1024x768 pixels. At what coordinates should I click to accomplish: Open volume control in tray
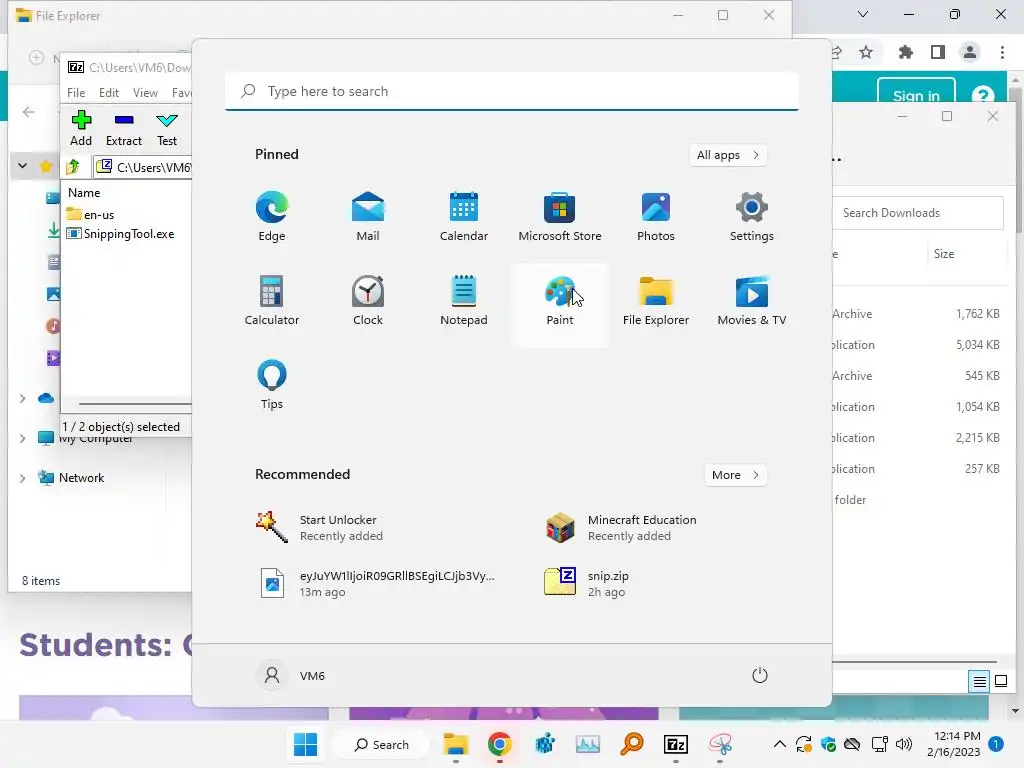[904, 744]
